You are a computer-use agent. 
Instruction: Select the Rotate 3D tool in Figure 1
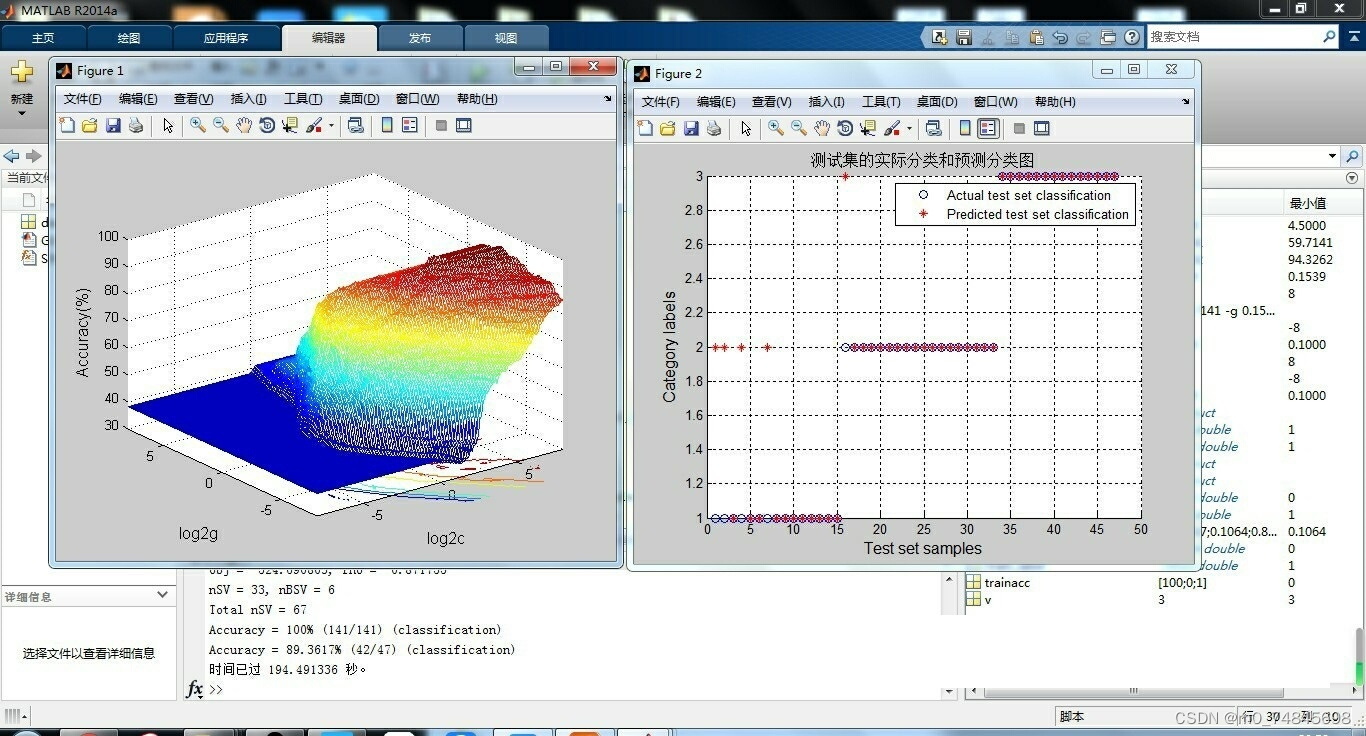coord(266,126)
